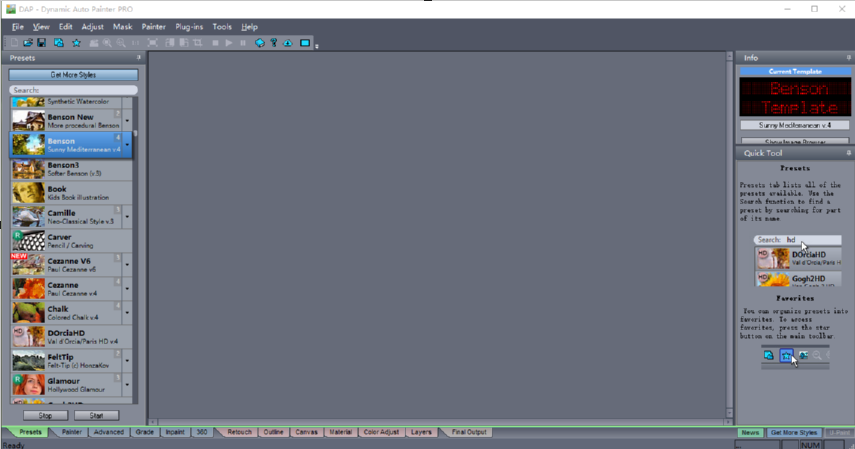Image resolution: width=855 pixels, height=449 pixels.
Task: Click the Sunny Mediterranean v.4 button
Action: tap(794, 125)
